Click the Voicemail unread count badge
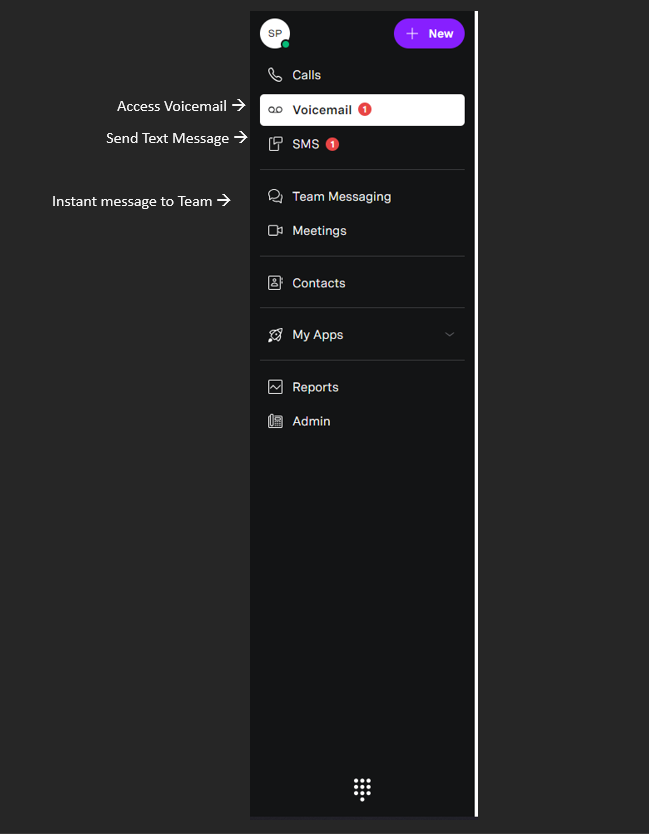Image resolution: width=649 pixels, height=834 pixels. [365, 109]
